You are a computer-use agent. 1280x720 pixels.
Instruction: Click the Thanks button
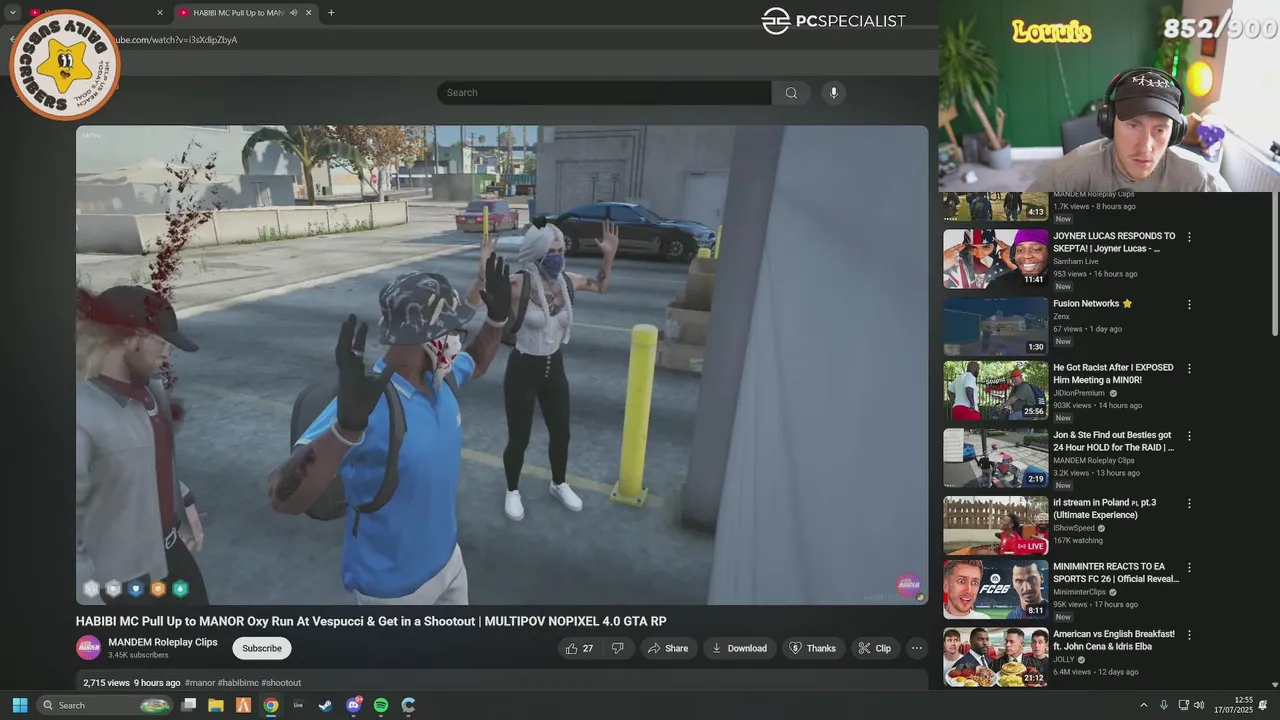click(812, 648)
